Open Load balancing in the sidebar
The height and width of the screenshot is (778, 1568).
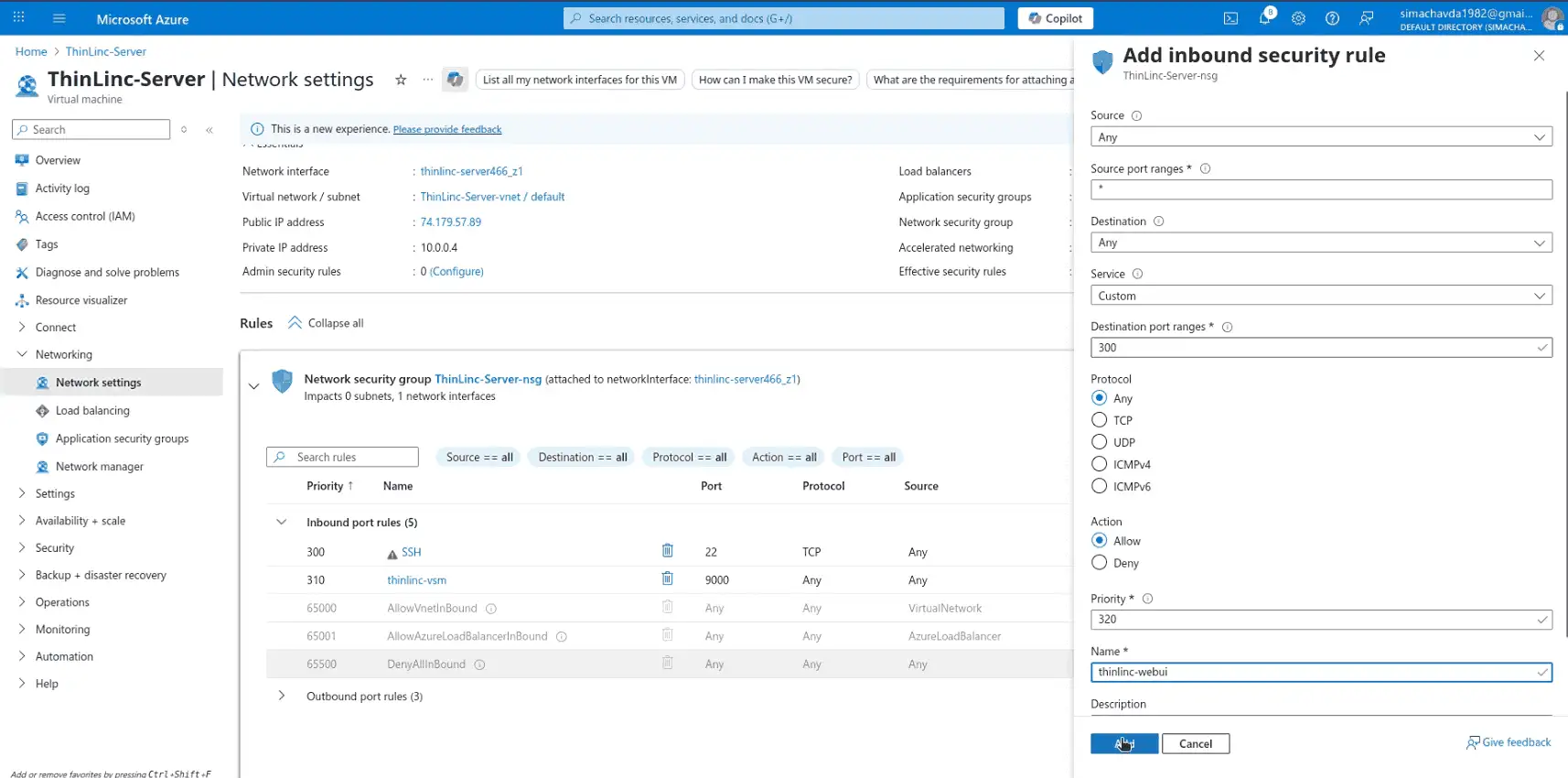92,411
